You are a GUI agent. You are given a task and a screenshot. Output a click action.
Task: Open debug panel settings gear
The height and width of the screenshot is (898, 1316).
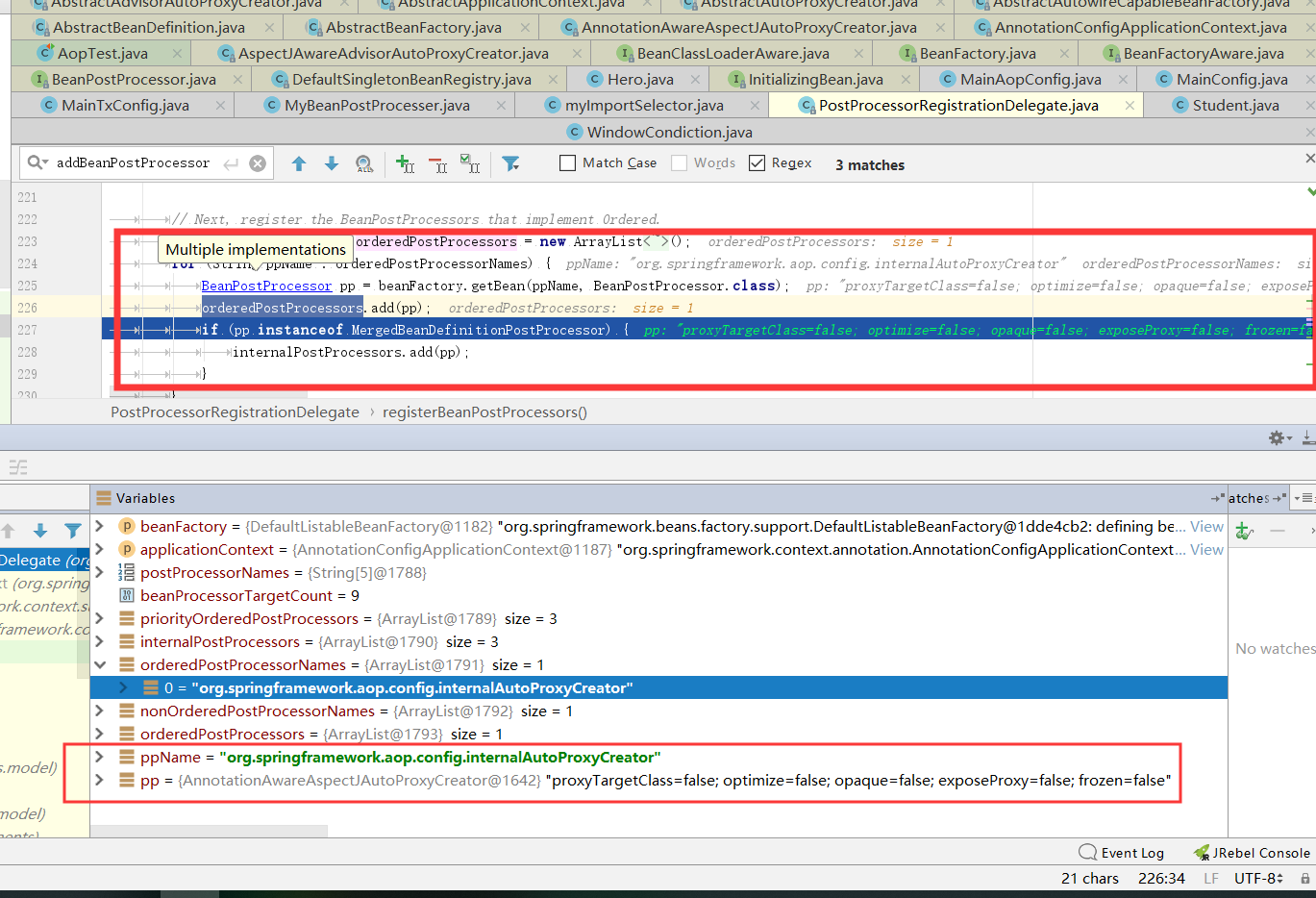pyautogui.click(x=1279, y=437)
